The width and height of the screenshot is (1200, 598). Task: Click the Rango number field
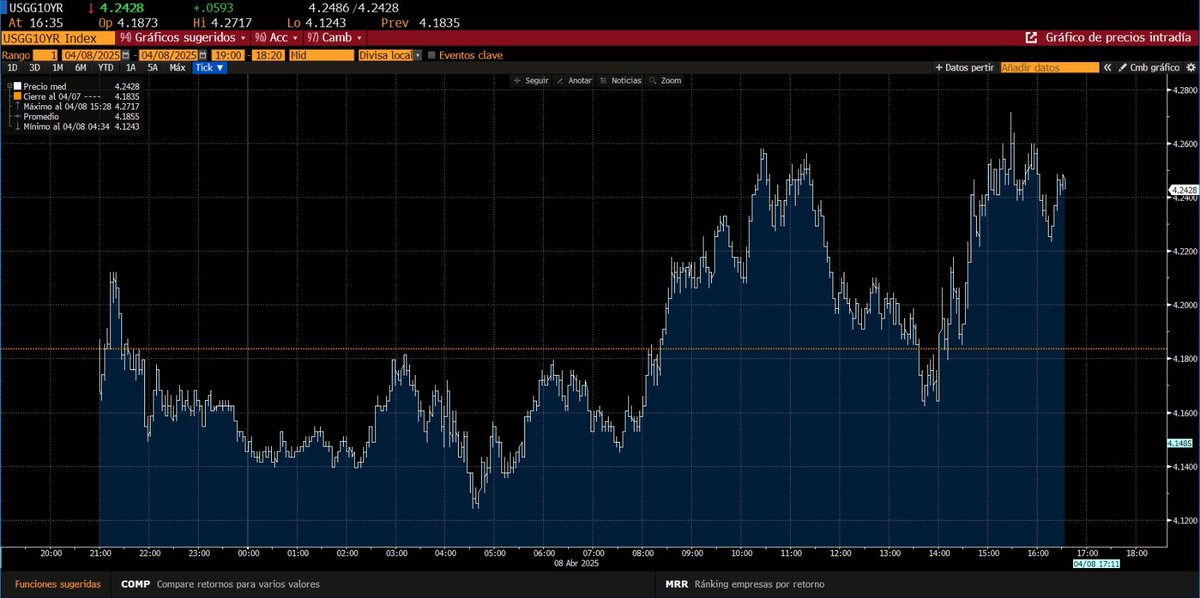tap(45, 55)
